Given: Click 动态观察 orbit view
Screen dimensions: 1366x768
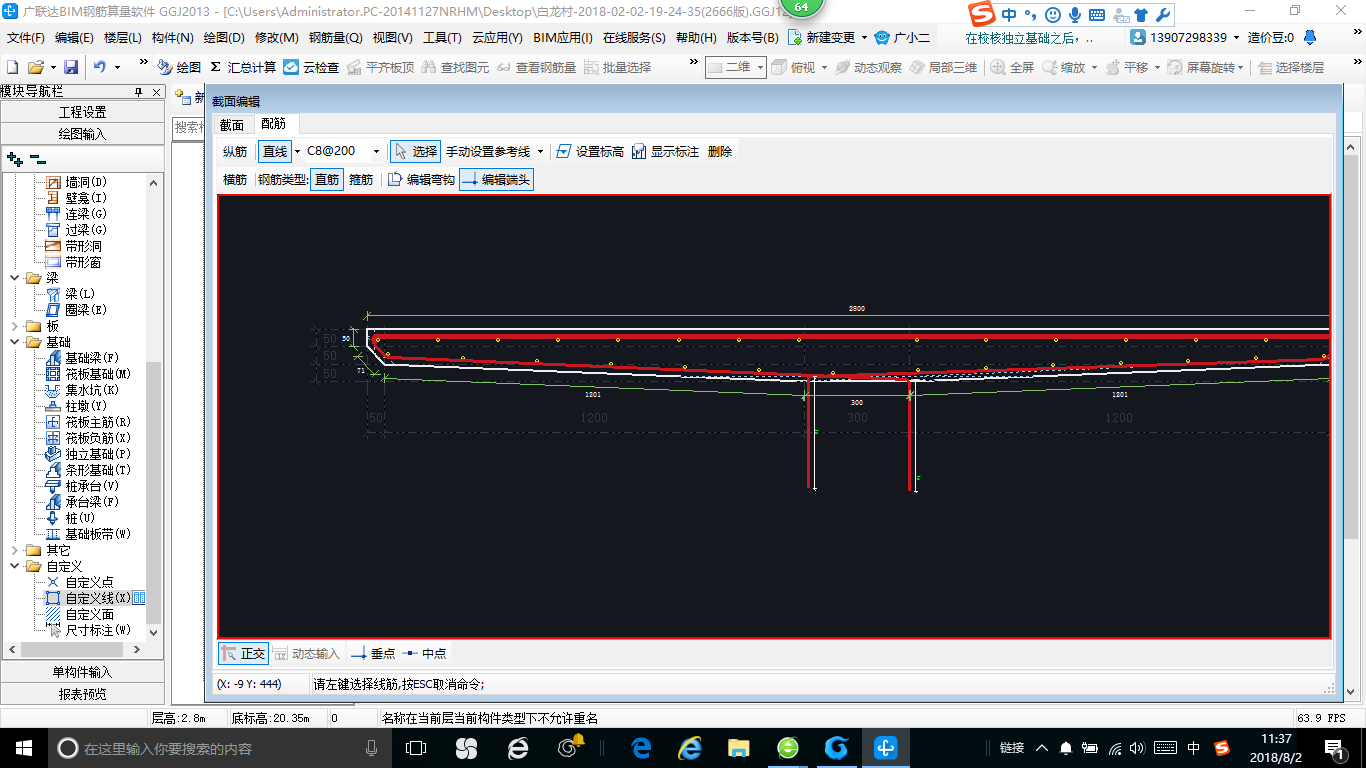Looking at the screenshot, I should click(868, 67).
